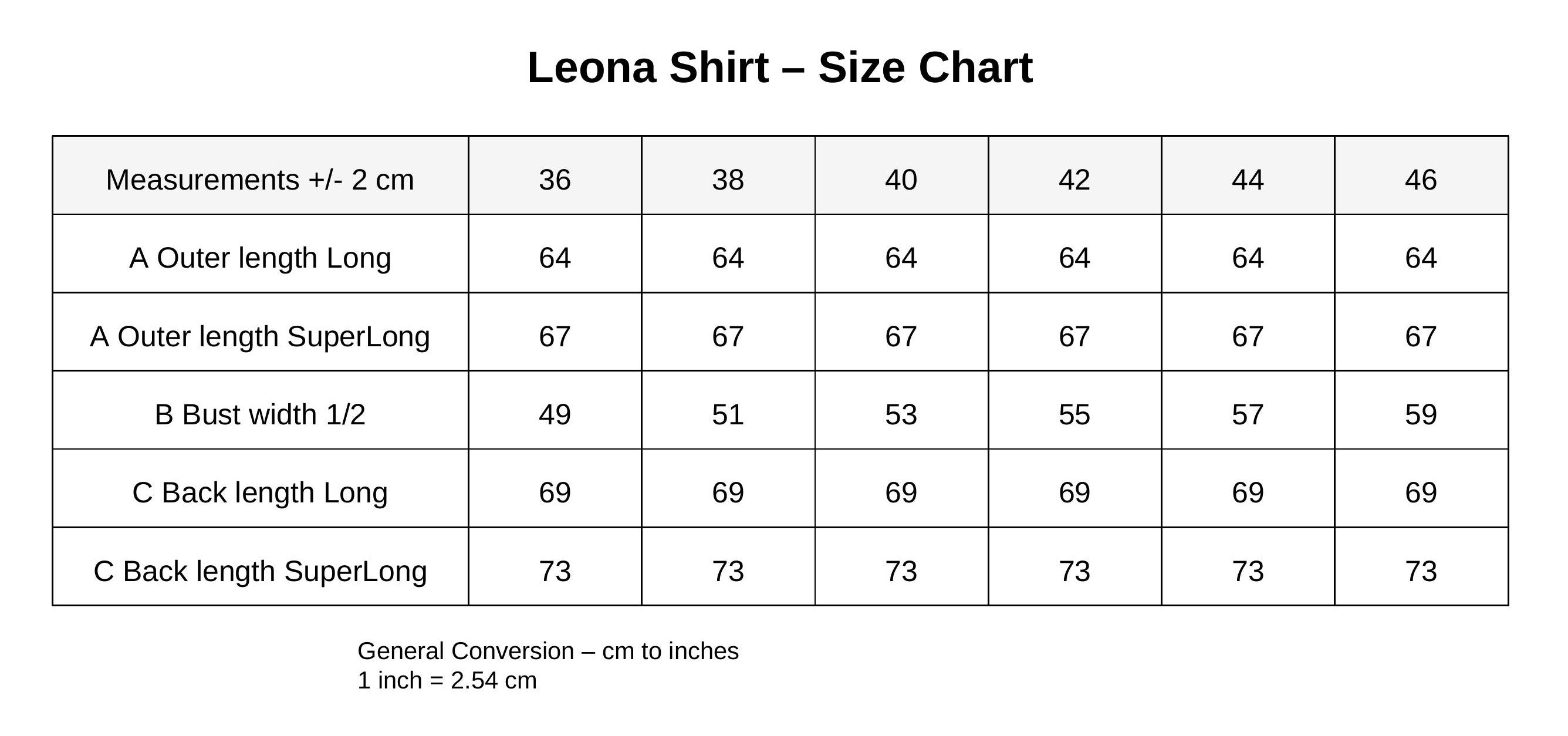1568x736 pixels.
Task: Select the size 44 column header
Action: coord(1248,180)
